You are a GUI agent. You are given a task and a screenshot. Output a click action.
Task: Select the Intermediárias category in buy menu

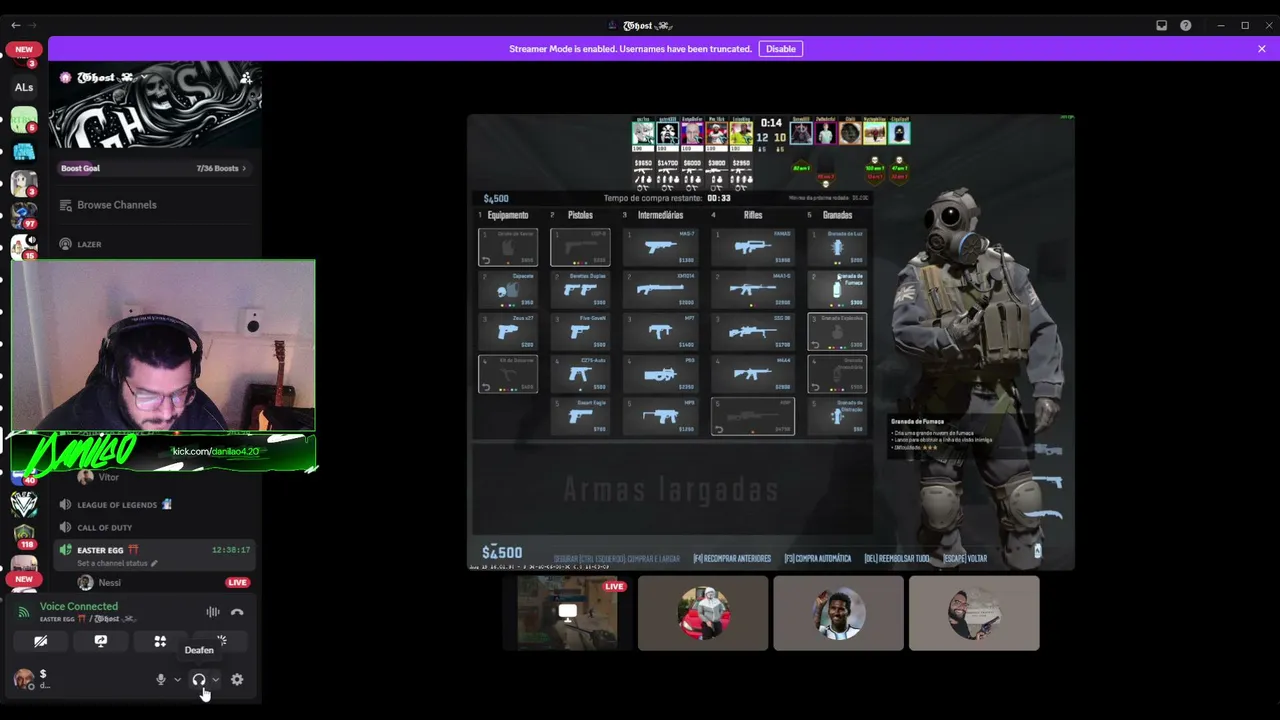[660, 215]
